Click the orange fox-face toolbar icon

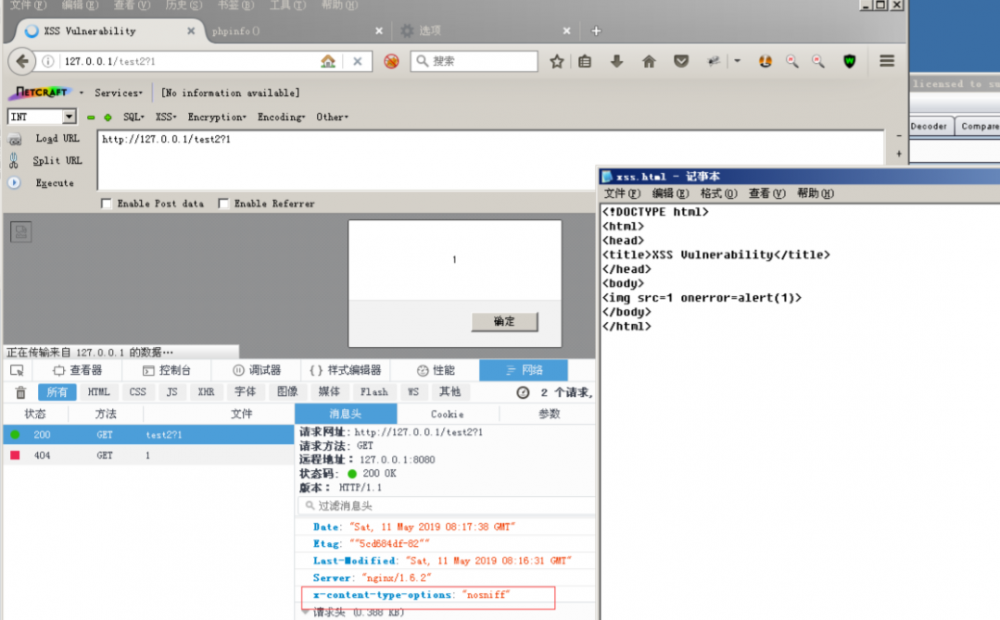click(765, 61)
